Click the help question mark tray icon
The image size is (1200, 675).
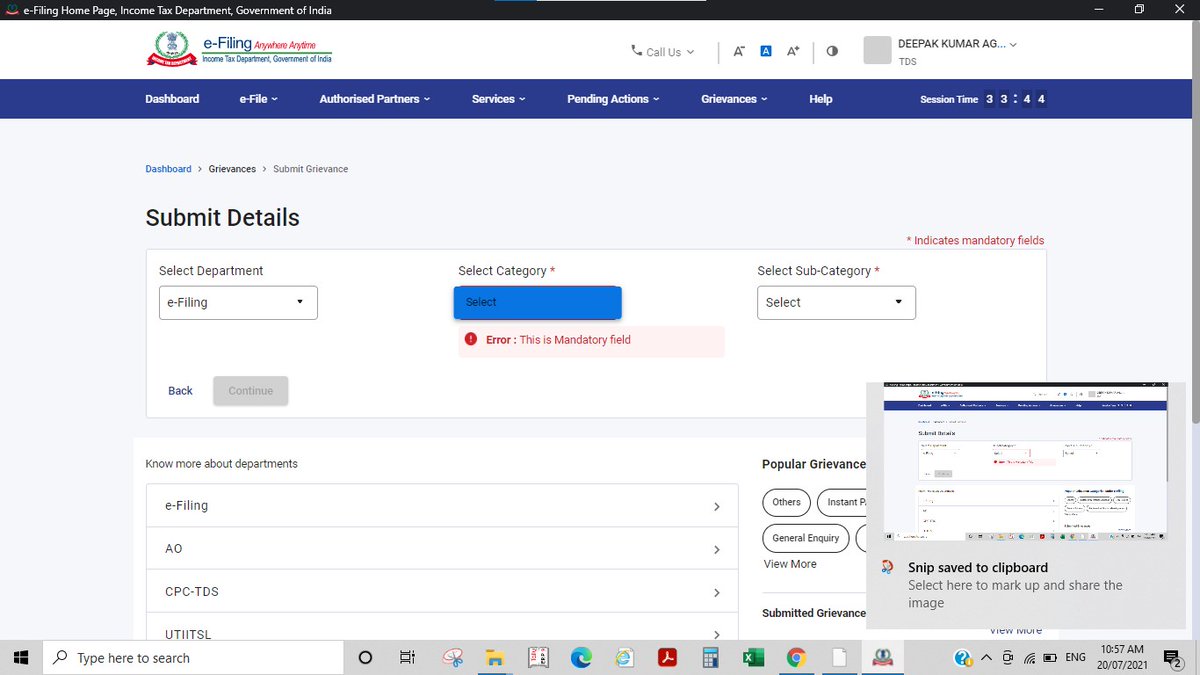(x=963, y=657)
